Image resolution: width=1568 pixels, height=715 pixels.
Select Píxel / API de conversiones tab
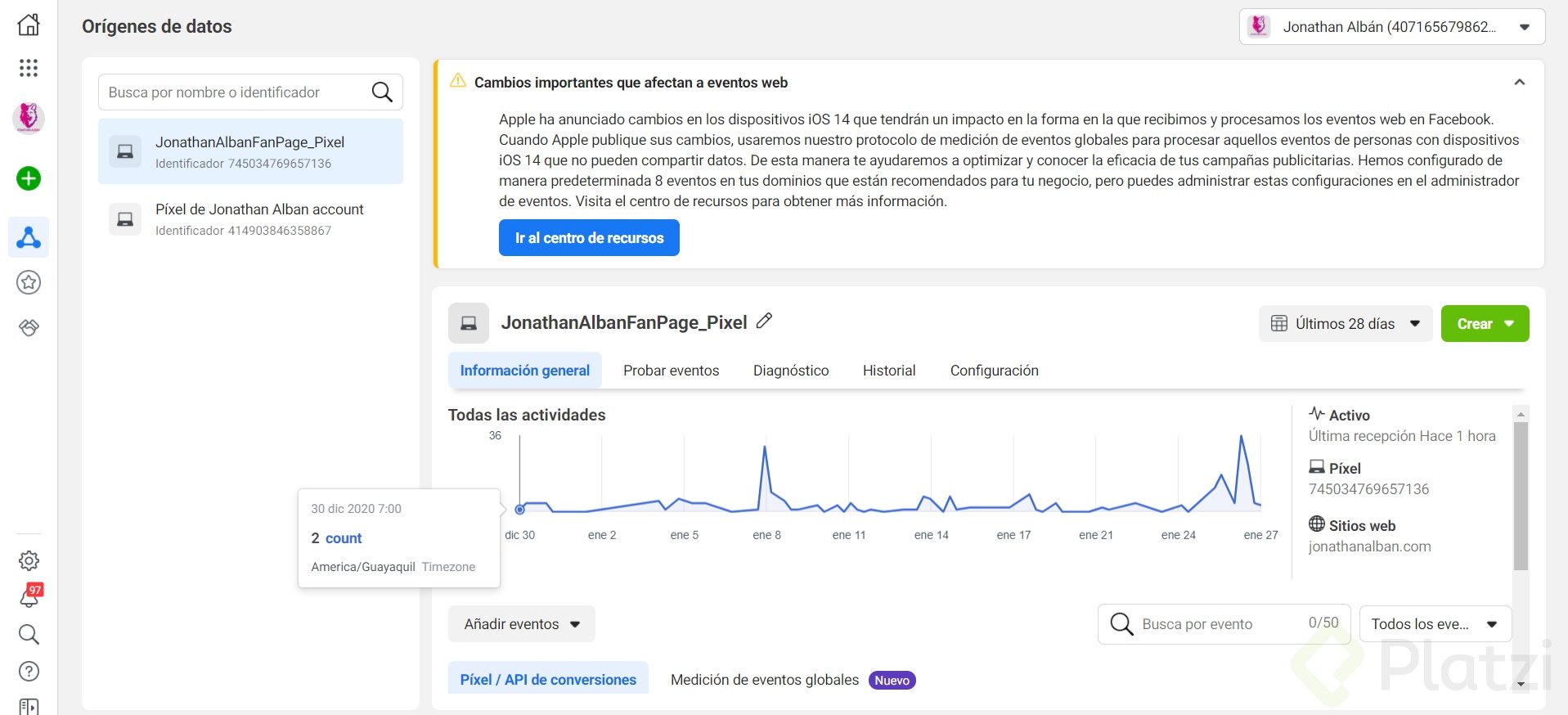point(548,679)
